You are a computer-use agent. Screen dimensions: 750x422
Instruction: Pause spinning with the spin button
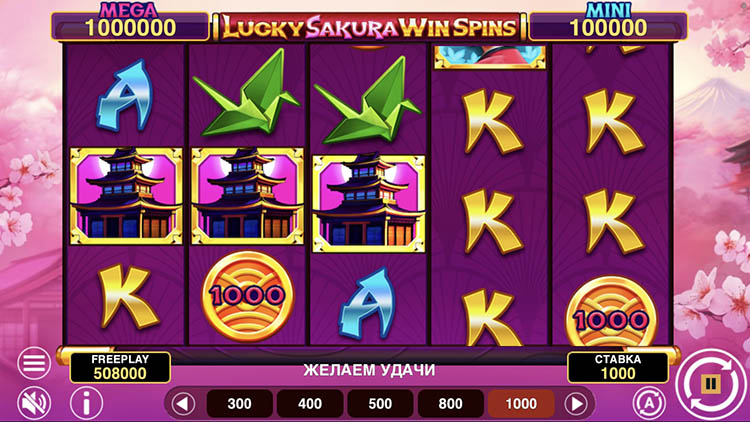[x=711, y=384]
